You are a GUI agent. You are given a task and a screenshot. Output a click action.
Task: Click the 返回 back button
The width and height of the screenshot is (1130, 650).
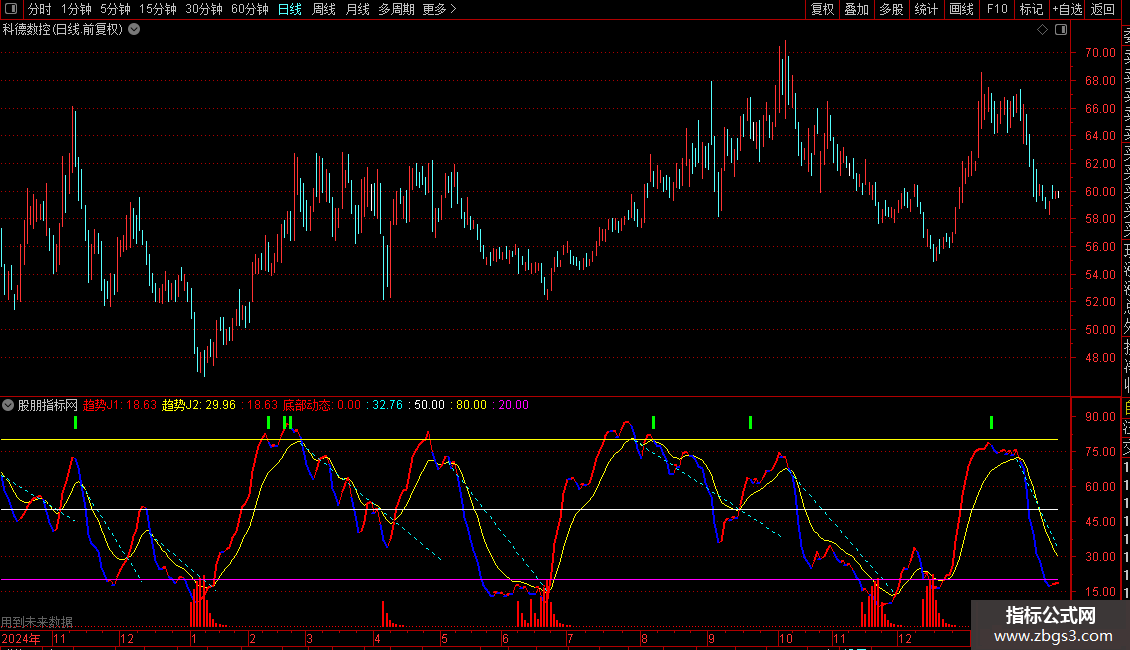(1102, 9)
